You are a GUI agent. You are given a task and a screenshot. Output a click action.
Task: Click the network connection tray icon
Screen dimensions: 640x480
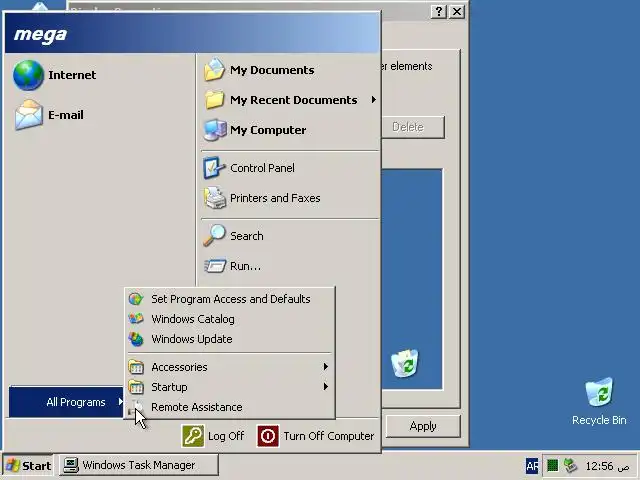point(570,465)
